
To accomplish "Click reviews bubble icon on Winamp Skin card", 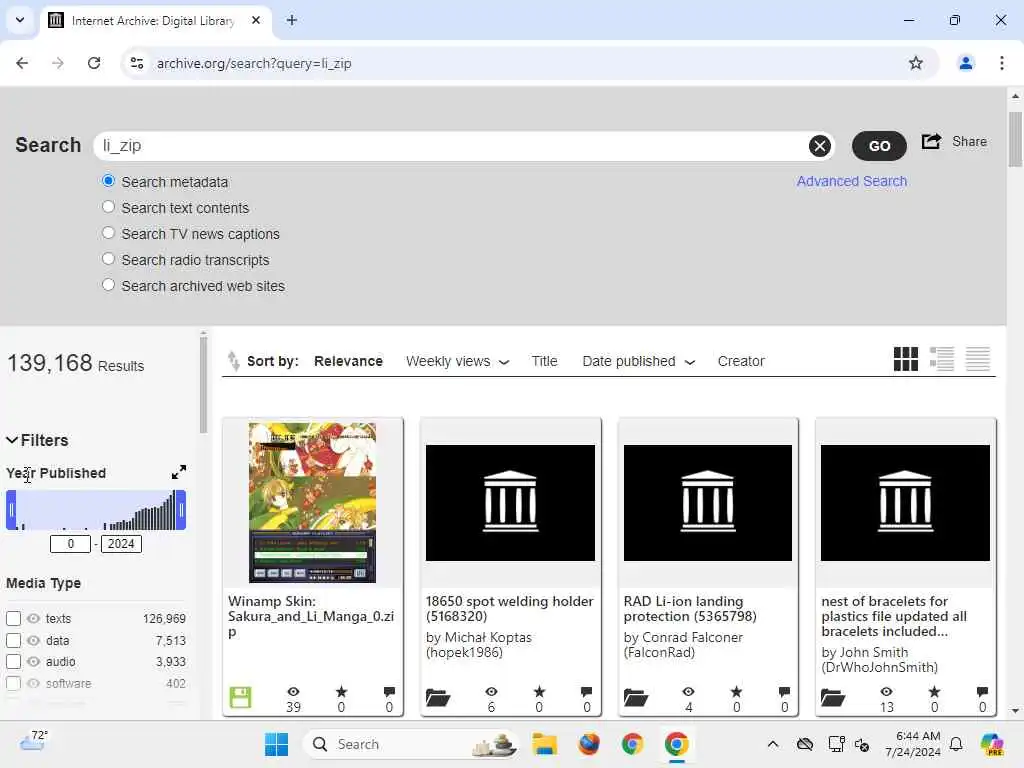I will (x=389, y=692).
